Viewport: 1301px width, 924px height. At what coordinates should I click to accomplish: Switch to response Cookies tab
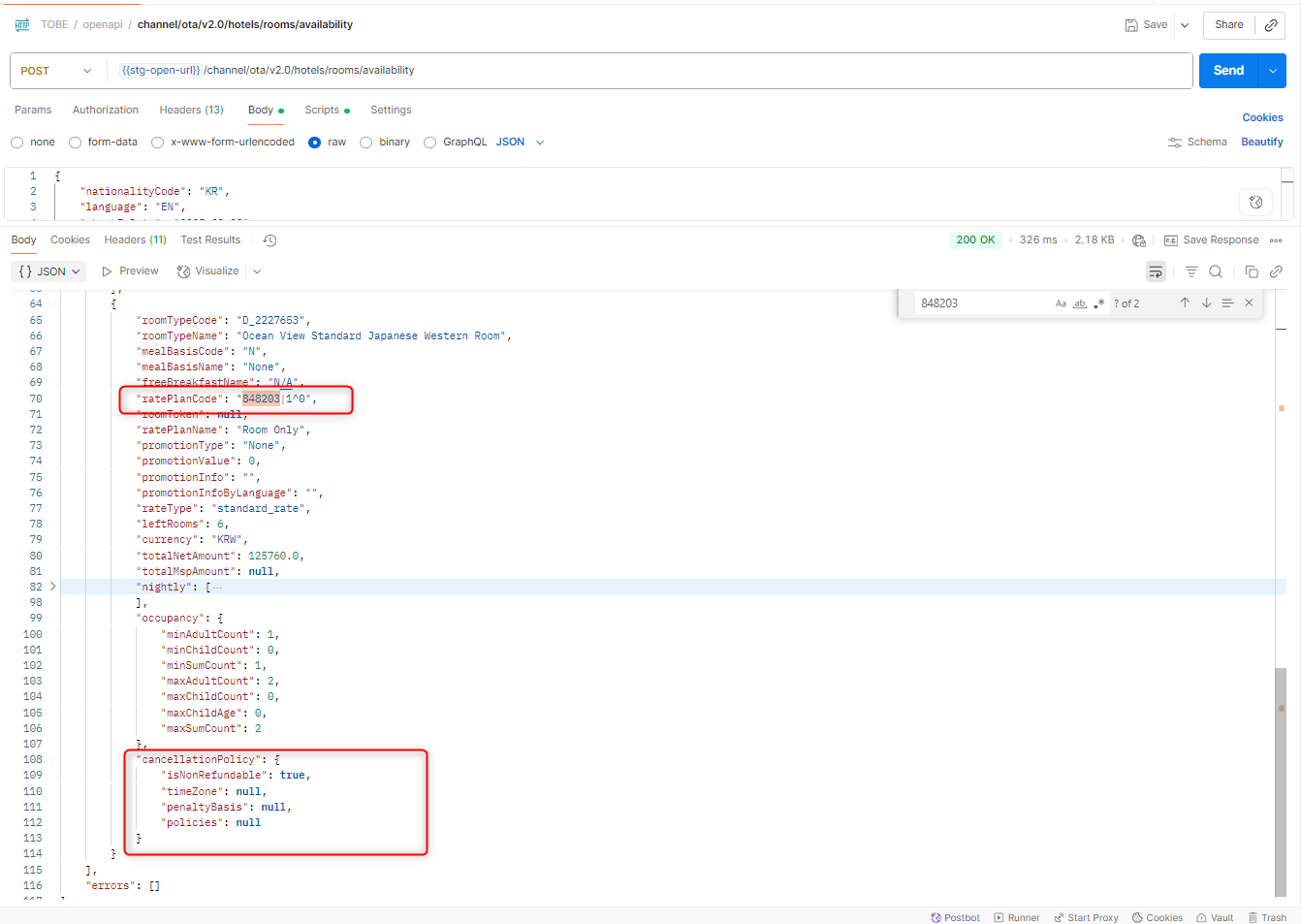(70, 240)
